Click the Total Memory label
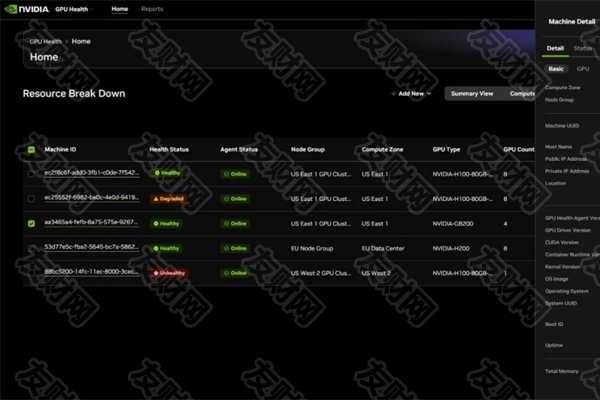The image size is (600, 400). 561,371
